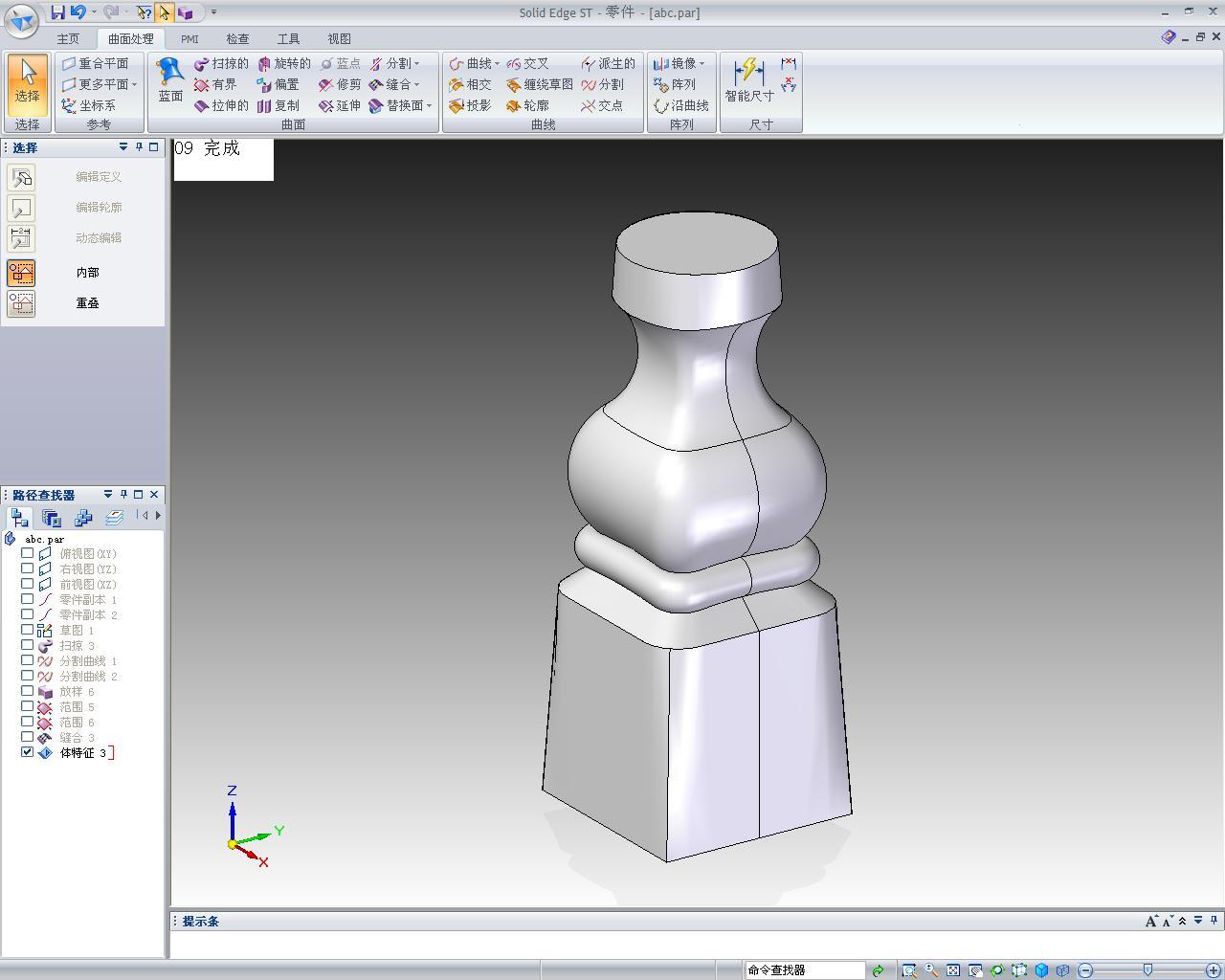This screenshot has height=980, width=1225.
Task: Select the 派生的 derived curve tool
Action: tap(608, 63)
